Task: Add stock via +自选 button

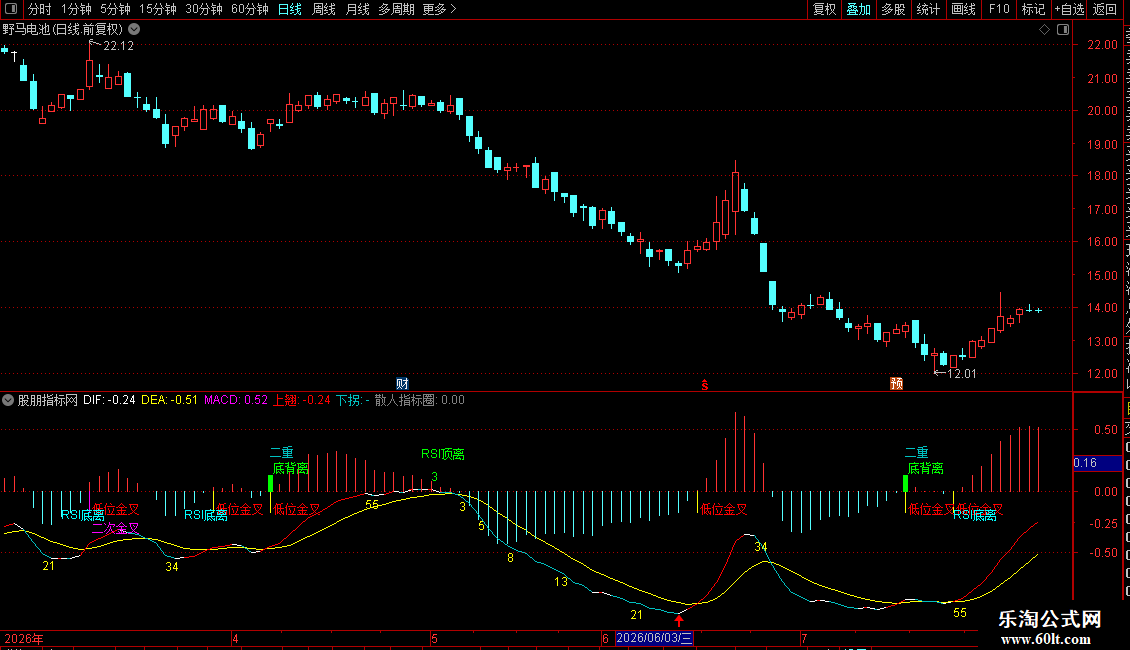Action: [1069, 9]
